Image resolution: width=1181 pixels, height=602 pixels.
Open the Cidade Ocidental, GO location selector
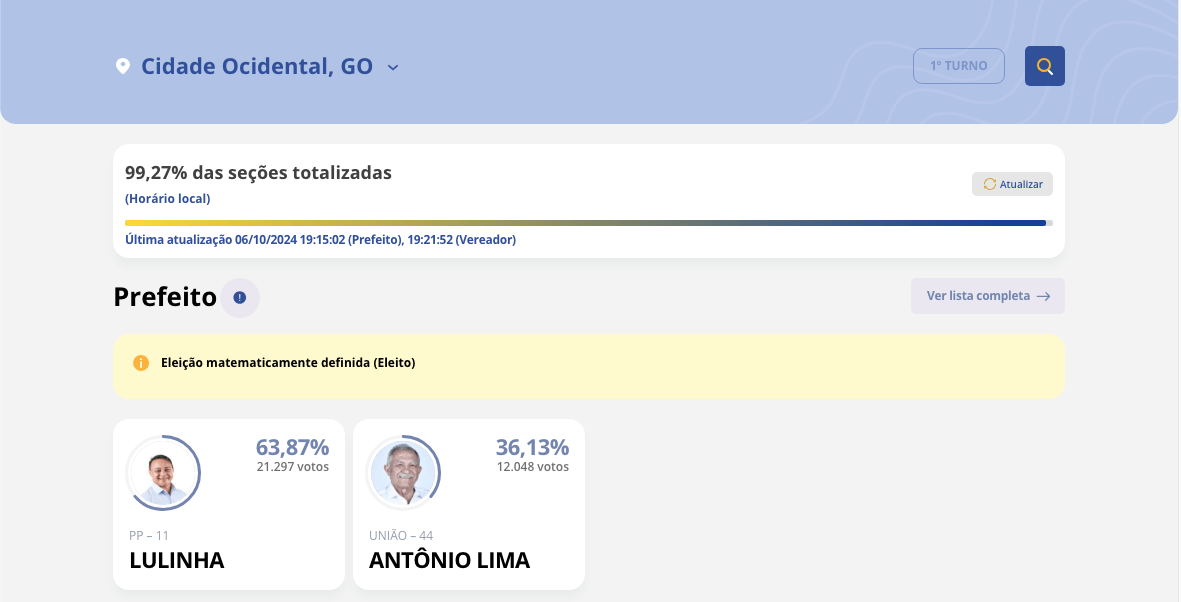[256, 67]
